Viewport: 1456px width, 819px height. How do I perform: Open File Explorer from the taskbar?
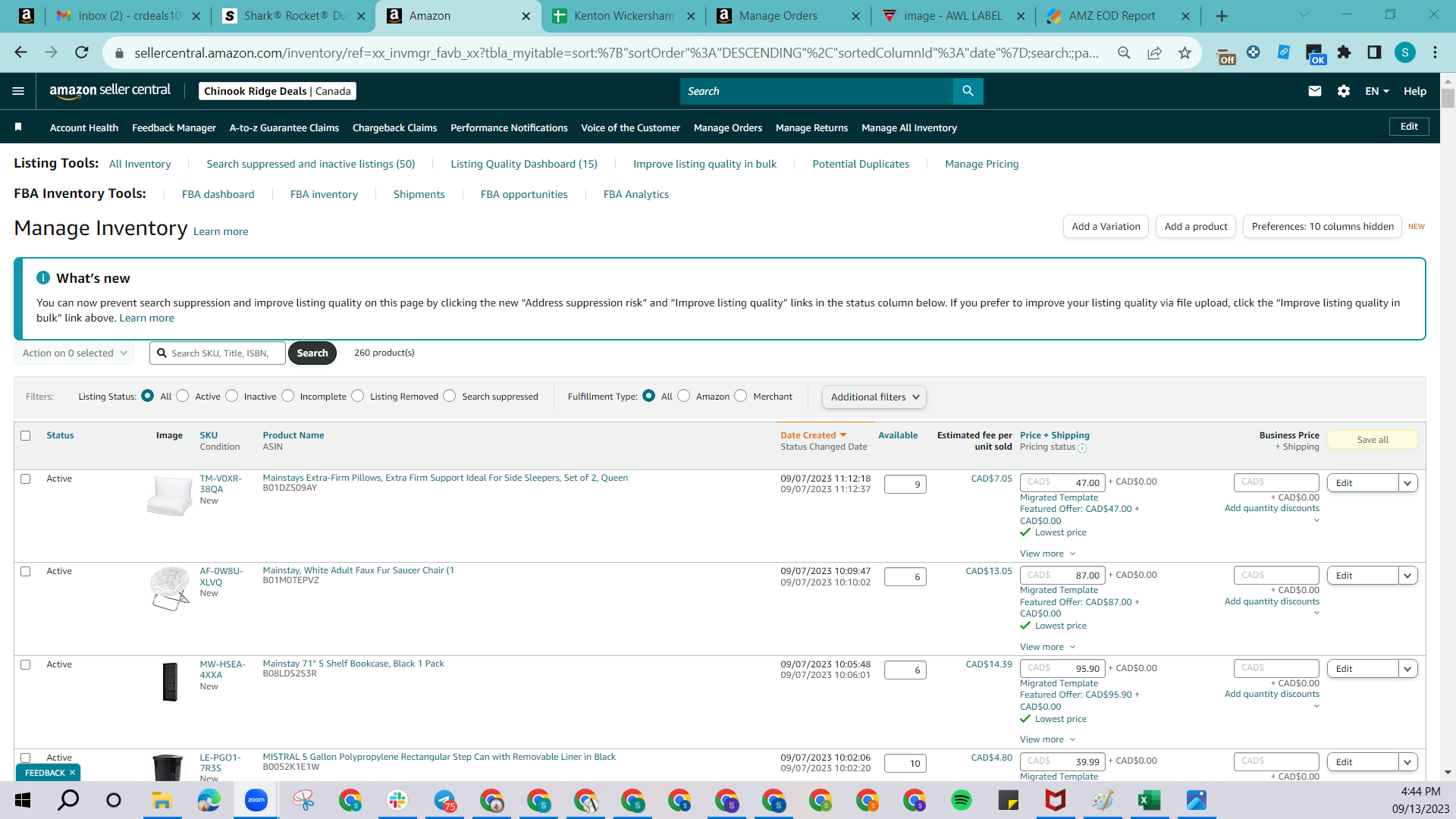[x=162, y=800]
